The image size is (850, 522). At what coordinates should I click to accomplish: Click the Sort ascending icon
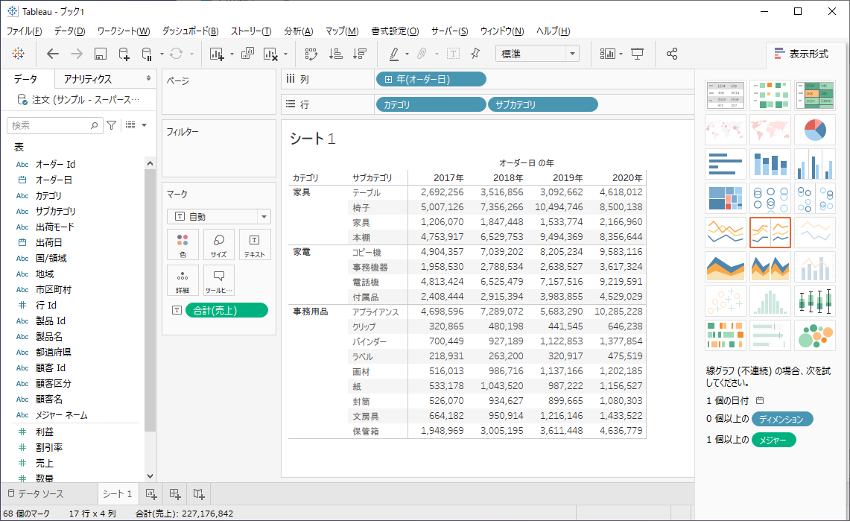336,54
